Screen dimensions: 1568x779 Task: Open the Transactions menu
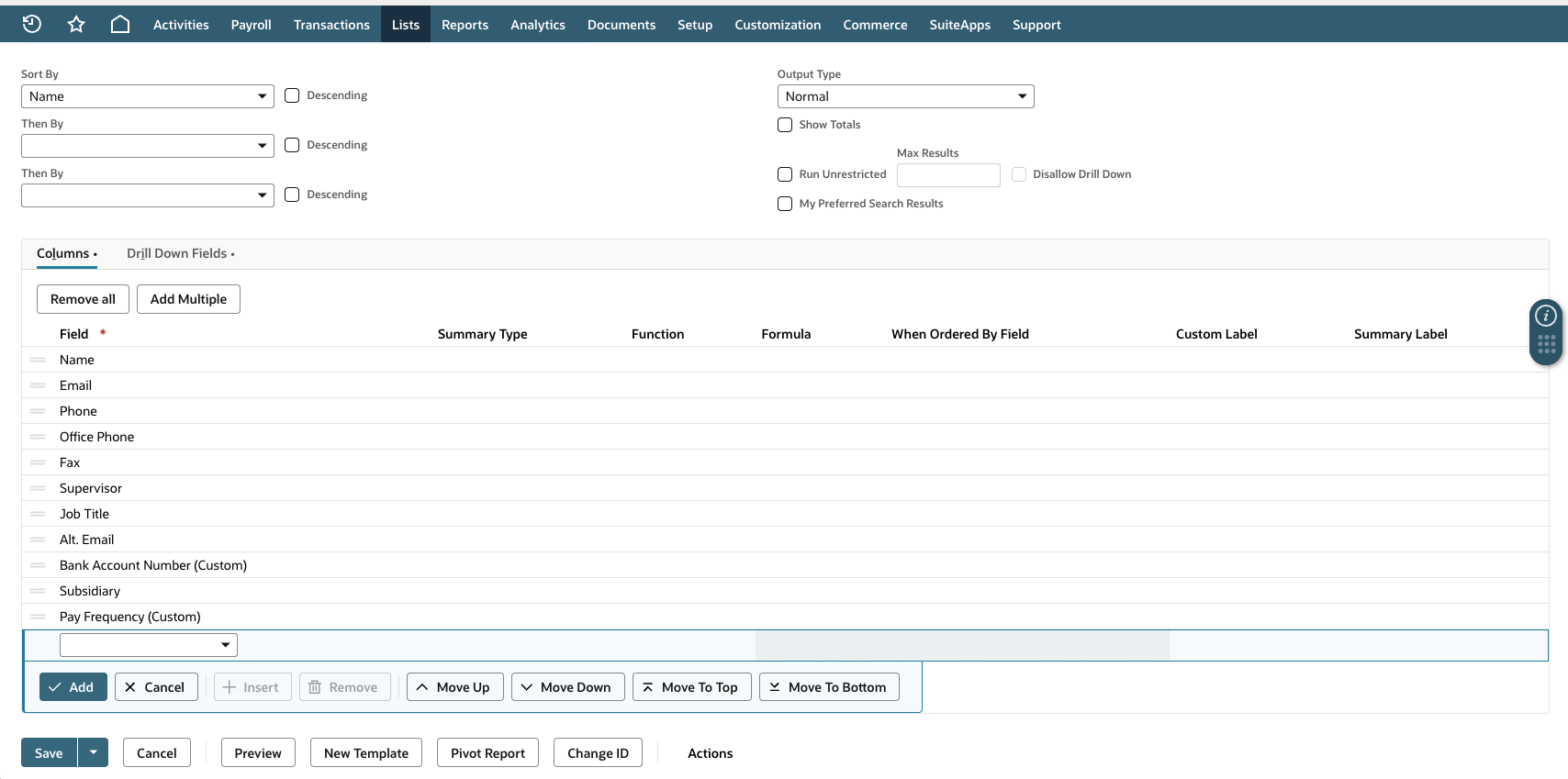tap(331, 25)
